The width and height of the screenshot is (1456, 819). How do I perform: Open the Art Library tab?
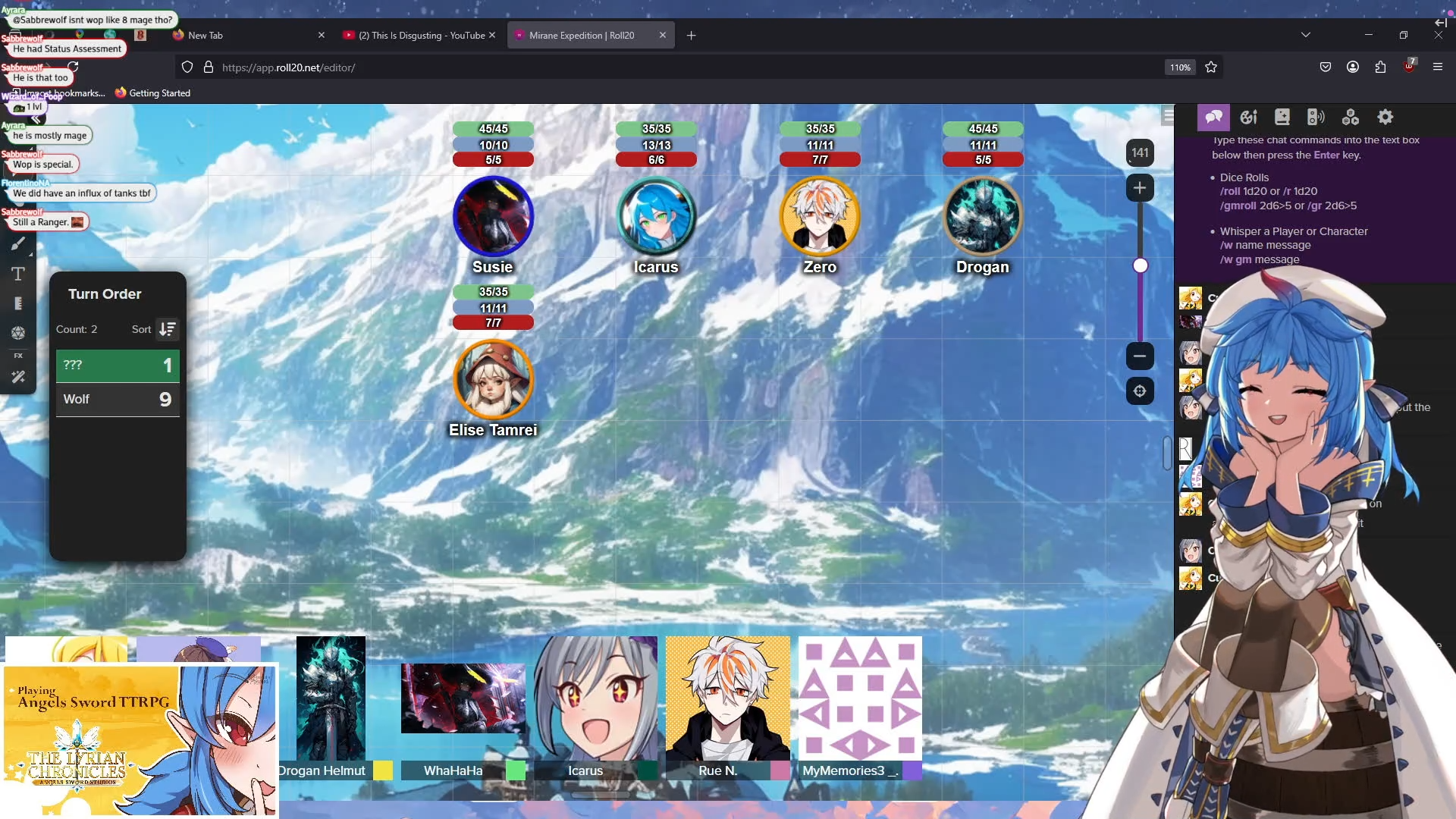[x=1248, y=117]
